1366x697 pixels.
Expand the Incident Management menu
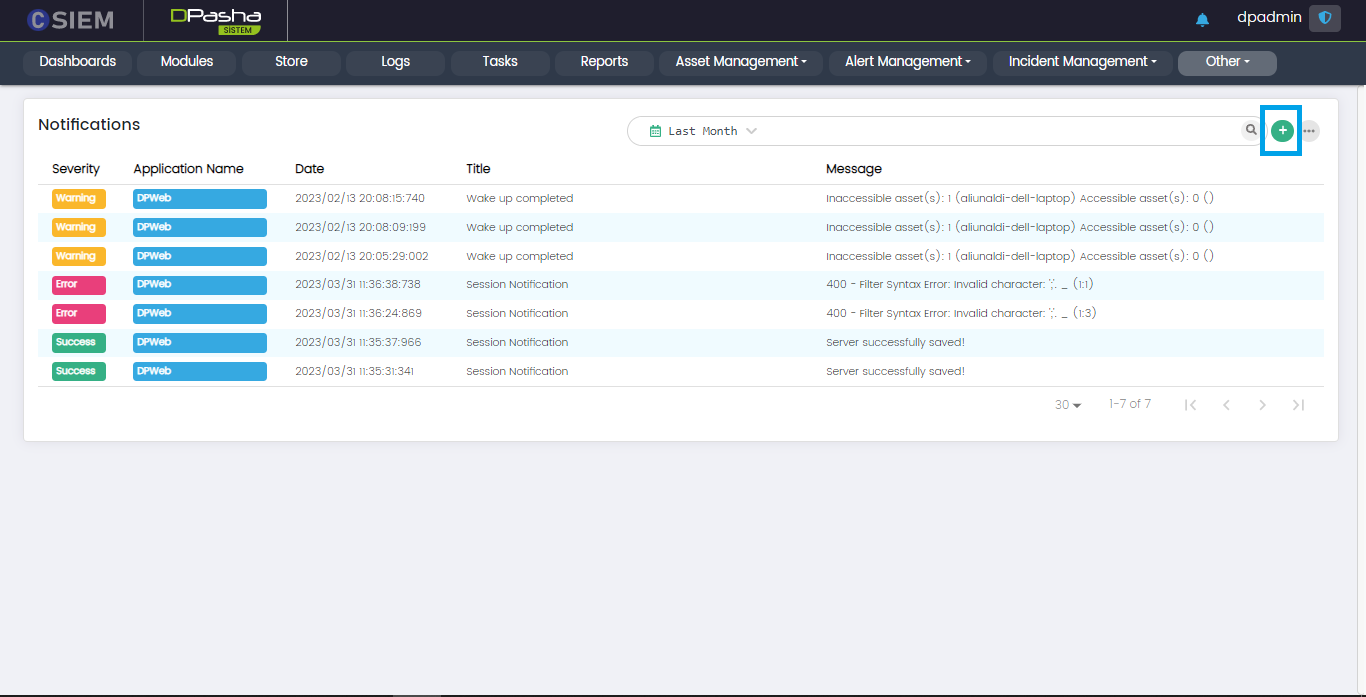[1082, 62]
